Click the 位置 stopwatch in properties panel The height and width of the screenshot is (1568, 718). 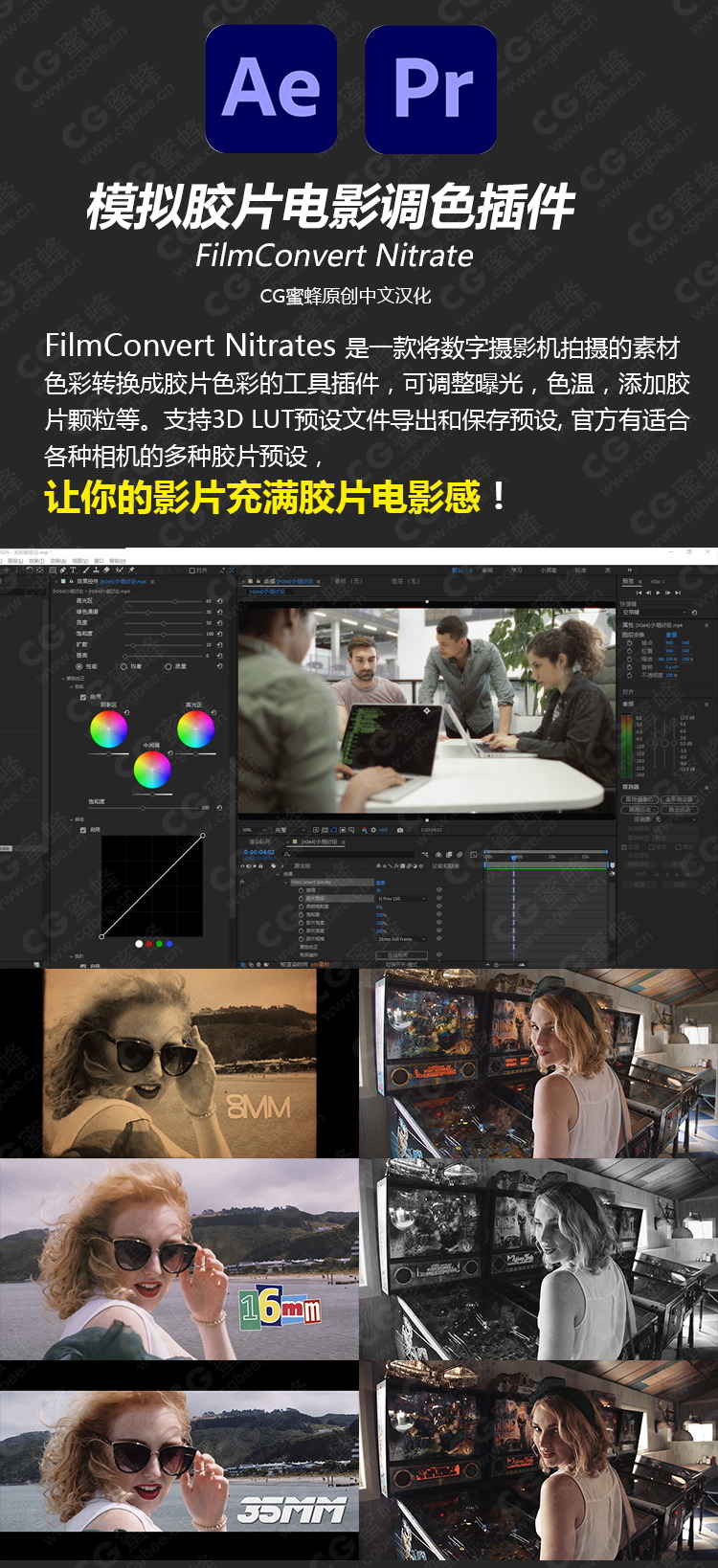(630, 651)
